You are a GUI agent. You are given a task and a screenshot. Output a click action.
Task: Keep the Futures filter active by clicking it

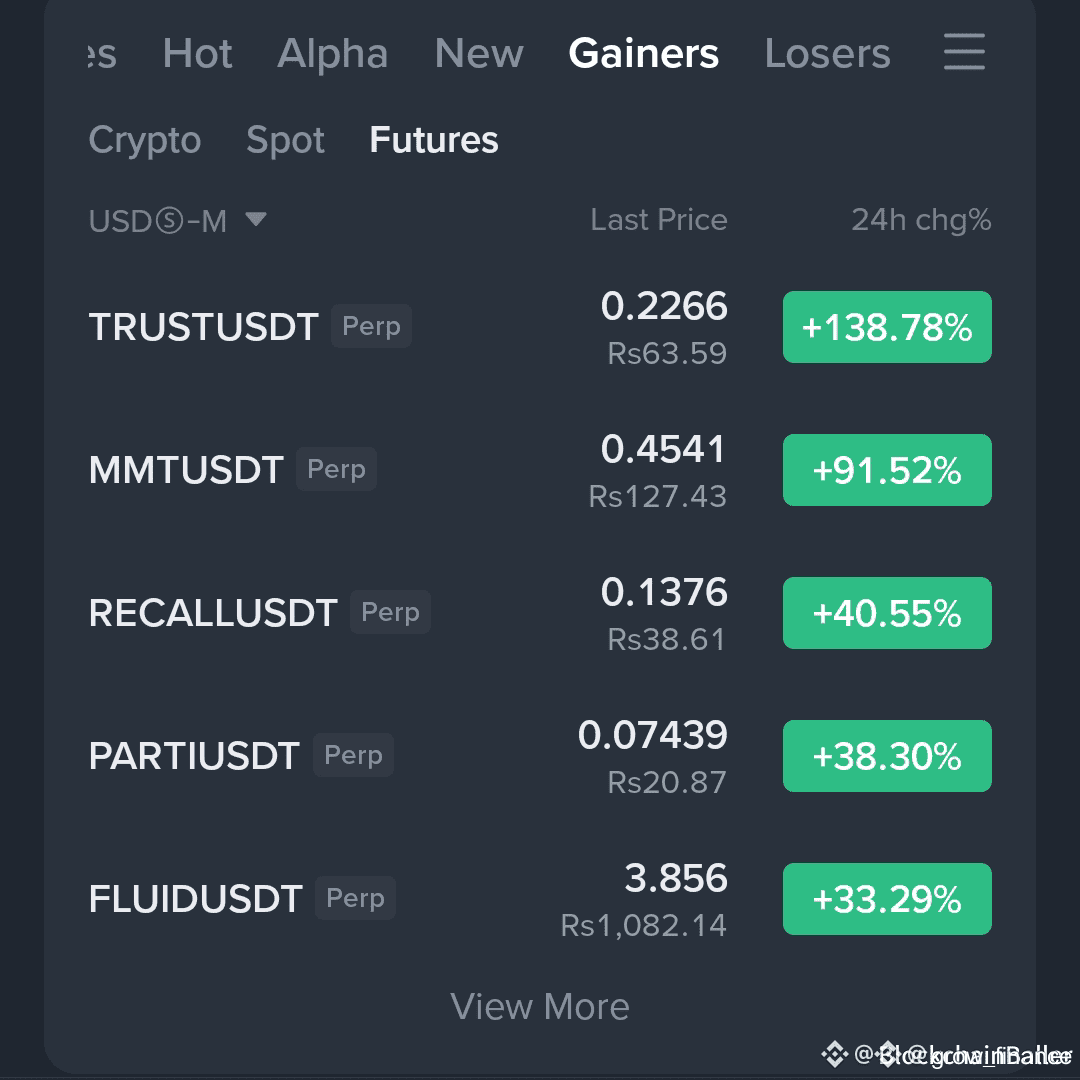click(x=433, y=141)
